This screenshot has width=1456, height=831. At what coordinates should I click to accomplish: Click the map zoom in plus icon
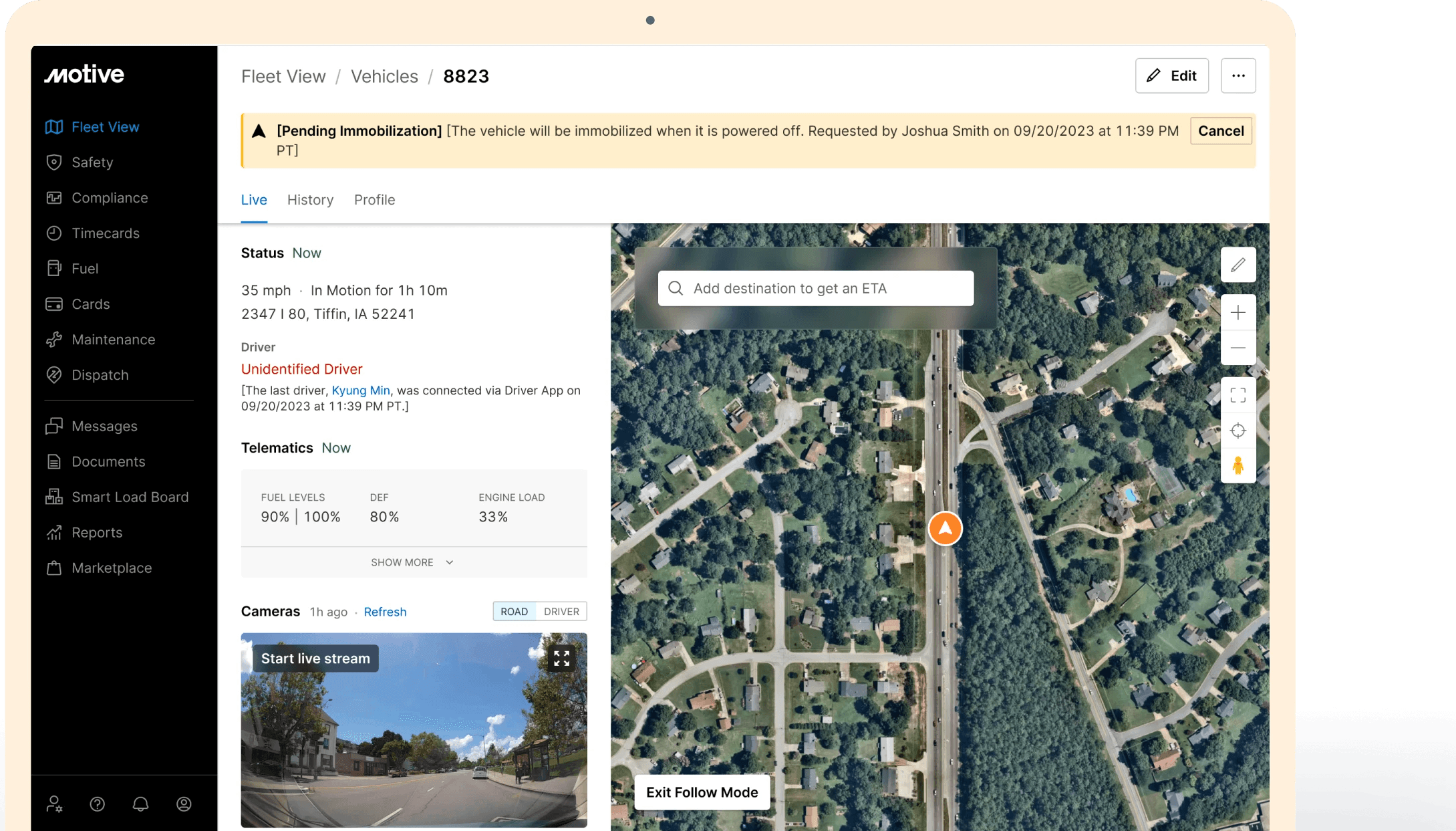coord(1237,312)
